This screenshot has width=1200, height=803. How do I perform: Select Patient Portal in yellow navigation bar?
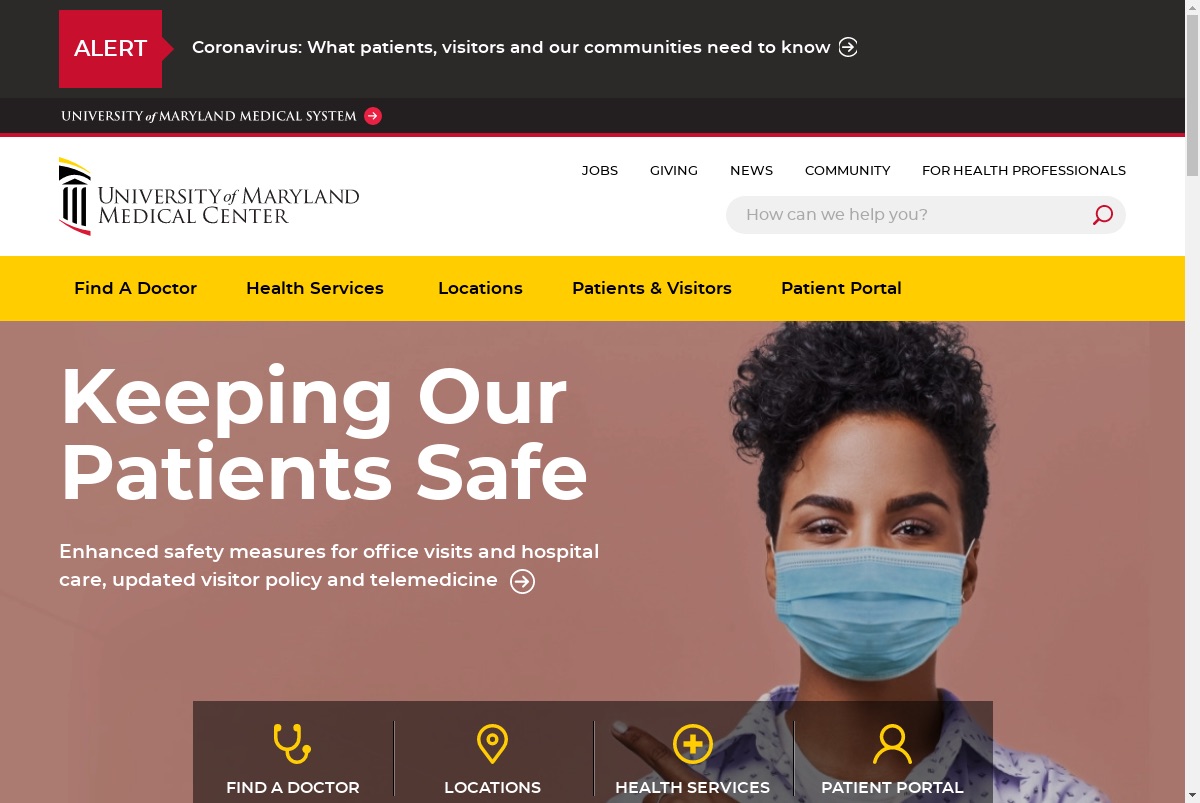tap(841, 288)
